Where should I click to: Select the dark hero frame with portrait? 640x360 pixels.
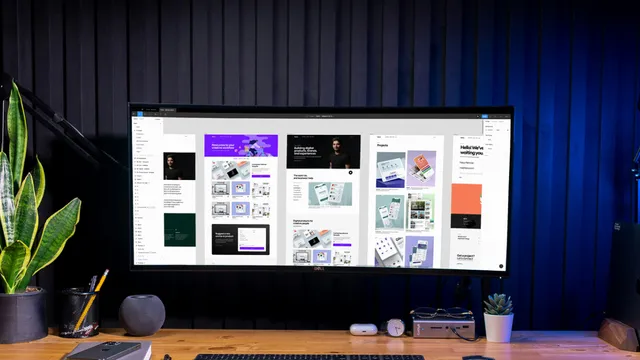point(323,151)
